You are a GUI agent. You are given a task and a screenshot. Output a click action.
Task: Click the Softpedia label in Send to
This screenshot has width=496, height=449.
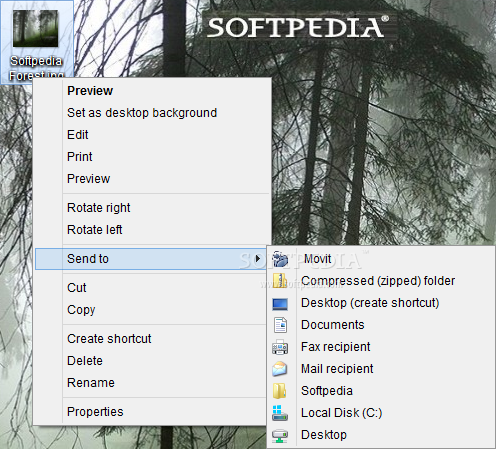pos(327,391)
